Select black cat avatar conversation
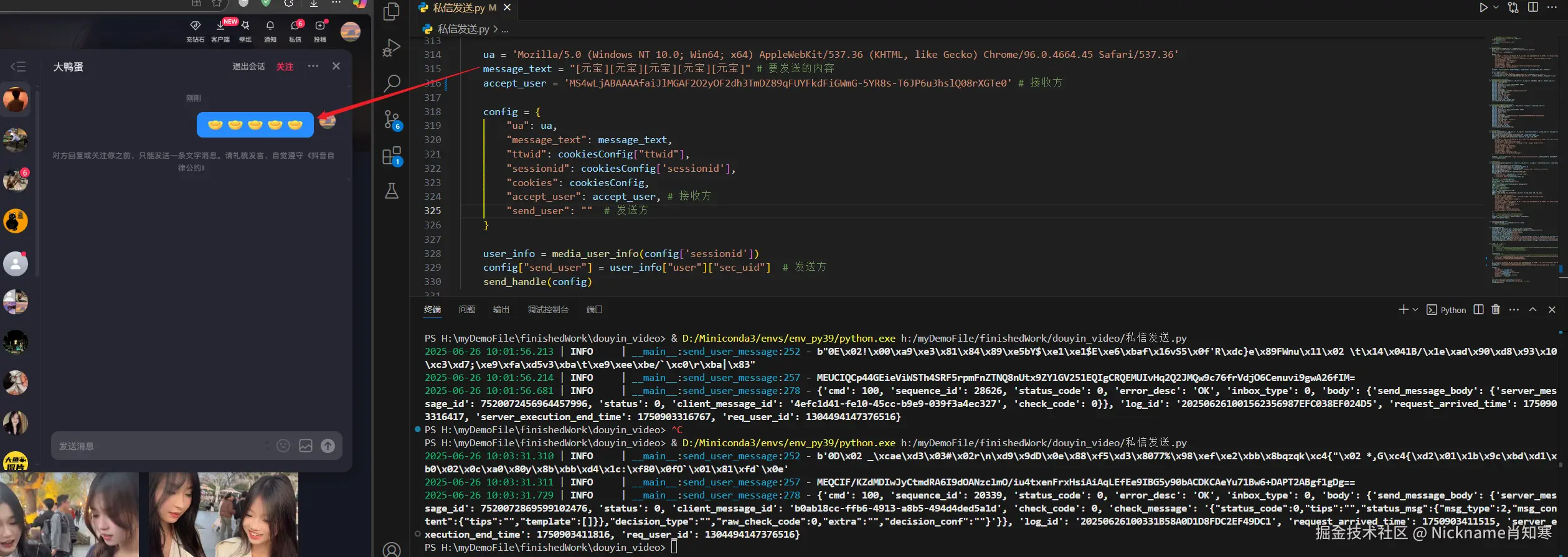The height and width of the screenshot is (557, 1568). (x=16, y=221)
